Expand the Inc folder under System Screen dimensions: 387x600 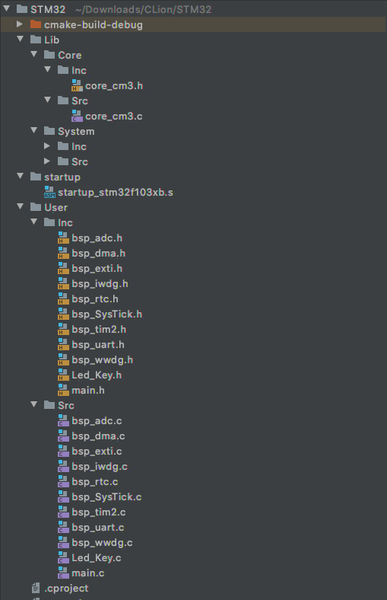click(47, 146)
